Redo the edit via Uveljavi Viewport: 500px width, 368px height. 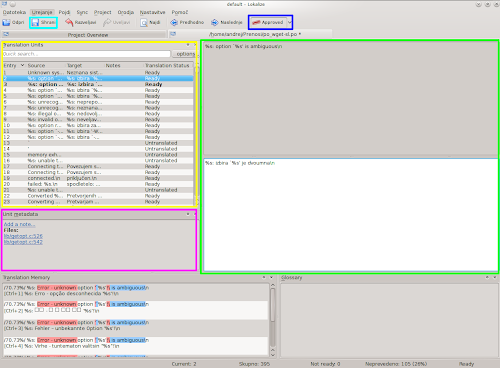[117, 23]
